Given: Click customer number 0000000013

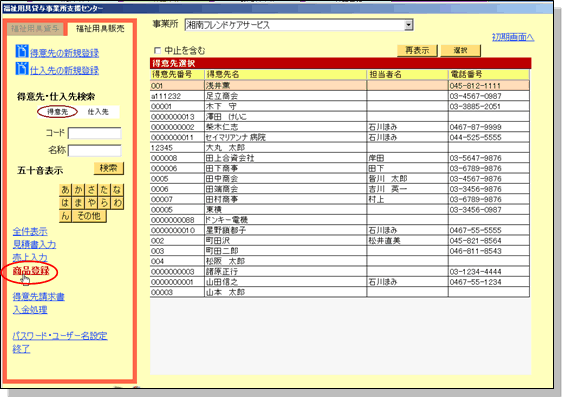Looking at the screenshot, I should pyautogui.click(x=173, y=117).
